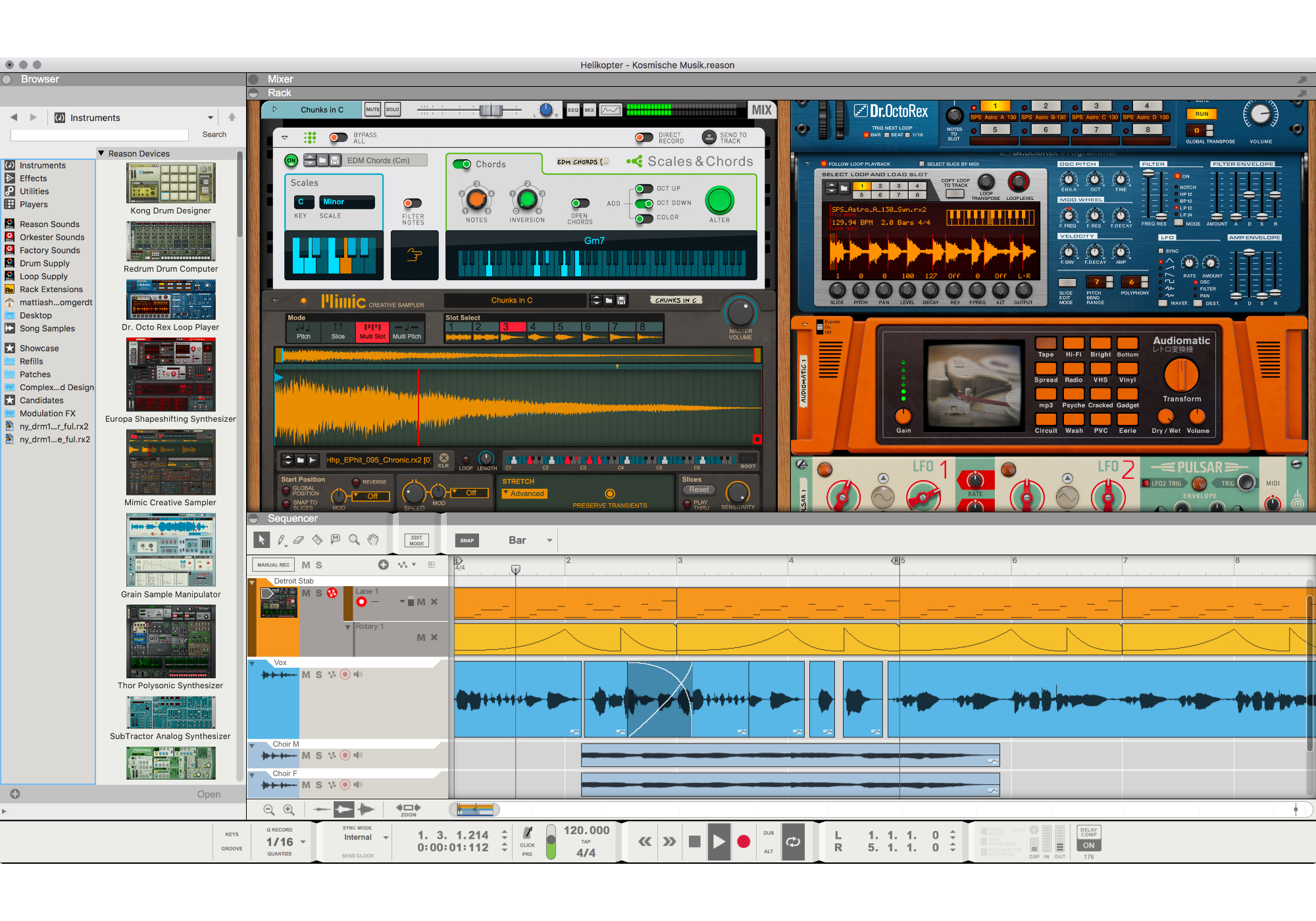Click the Scales & Chords ALTER button
Screen dimensions: 1316x921
coord(719,201)
